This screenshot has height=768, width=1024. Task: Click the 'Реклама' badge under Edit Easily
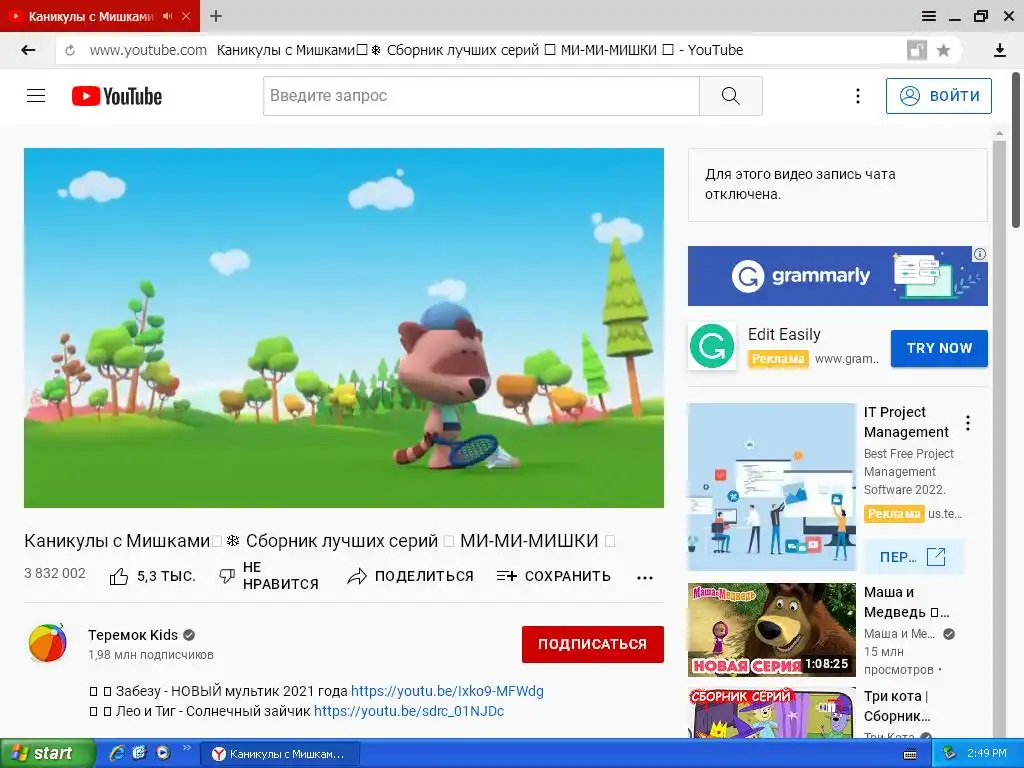(x=778, y=359)
